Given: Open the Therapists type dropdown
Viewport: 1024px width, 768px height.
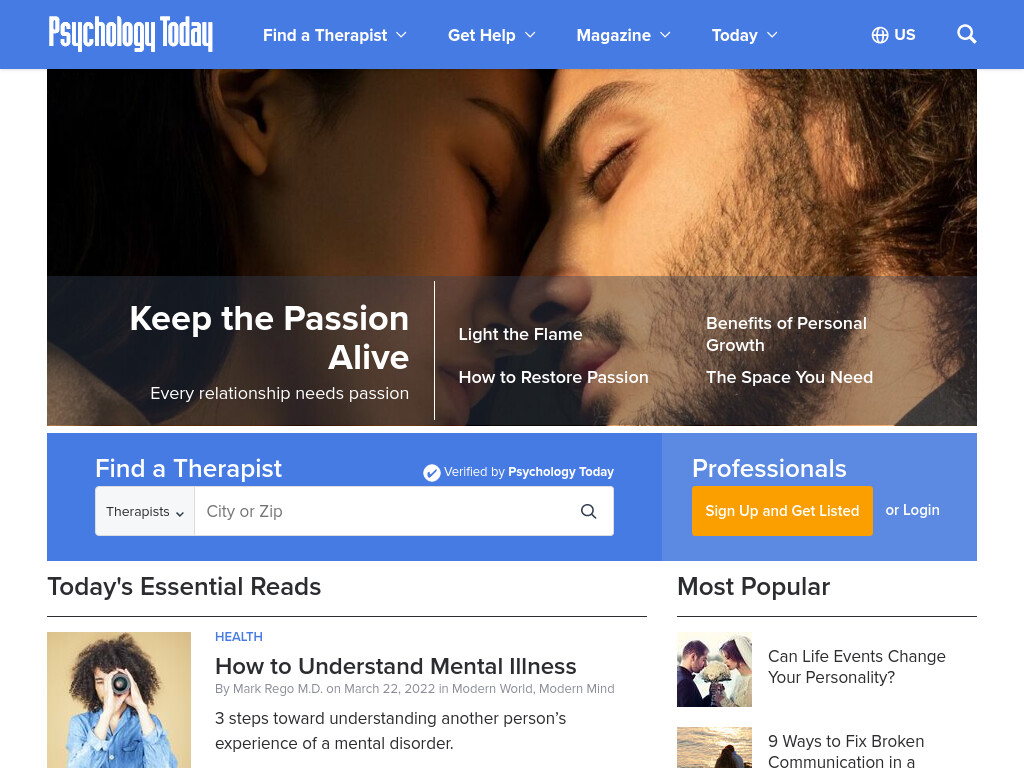Looking at the screenshot, I should (x=145, y=511).
